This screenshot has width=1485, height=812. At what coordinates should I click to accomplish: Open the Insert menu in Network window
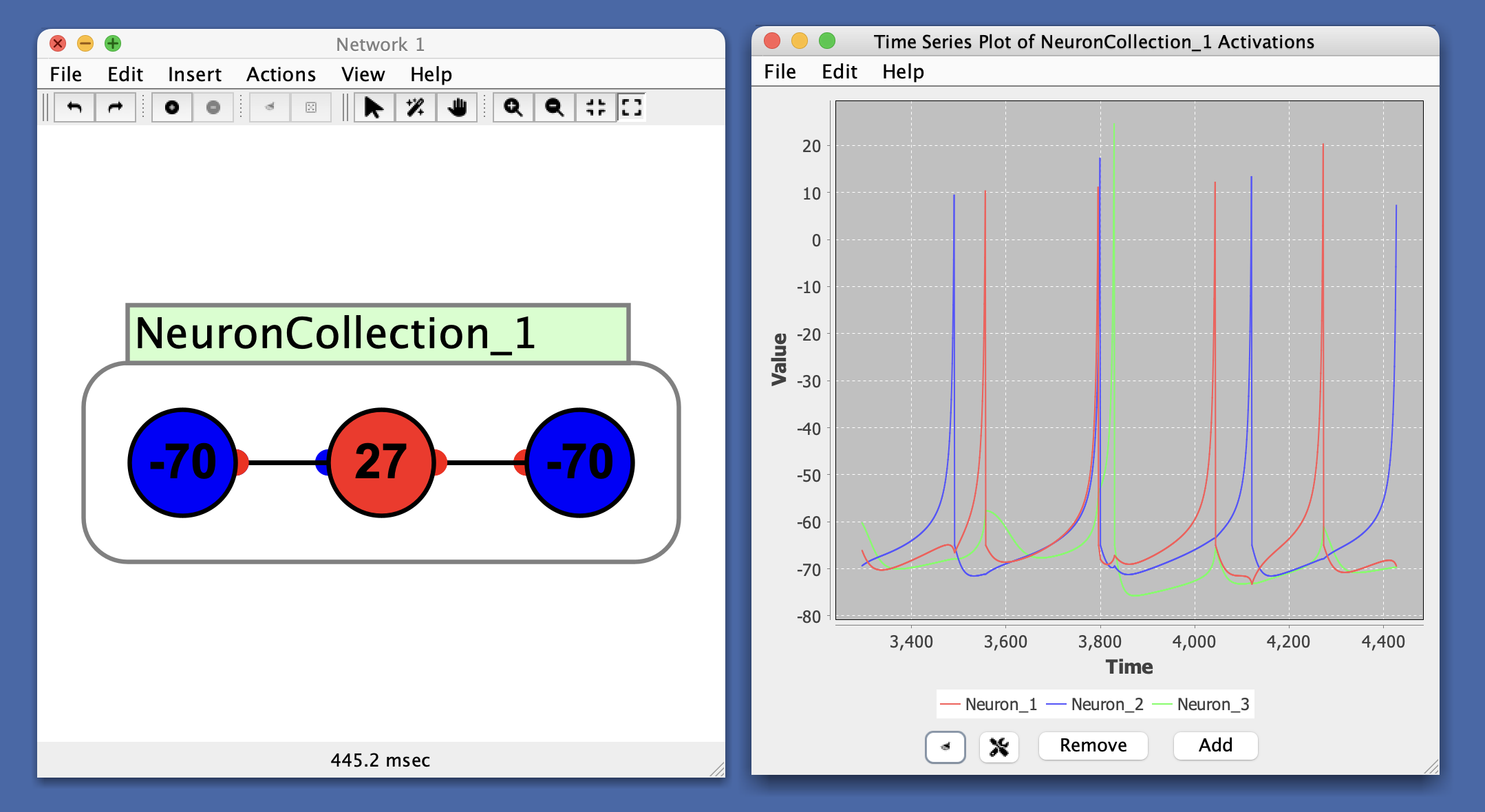[x=194, y=74]
